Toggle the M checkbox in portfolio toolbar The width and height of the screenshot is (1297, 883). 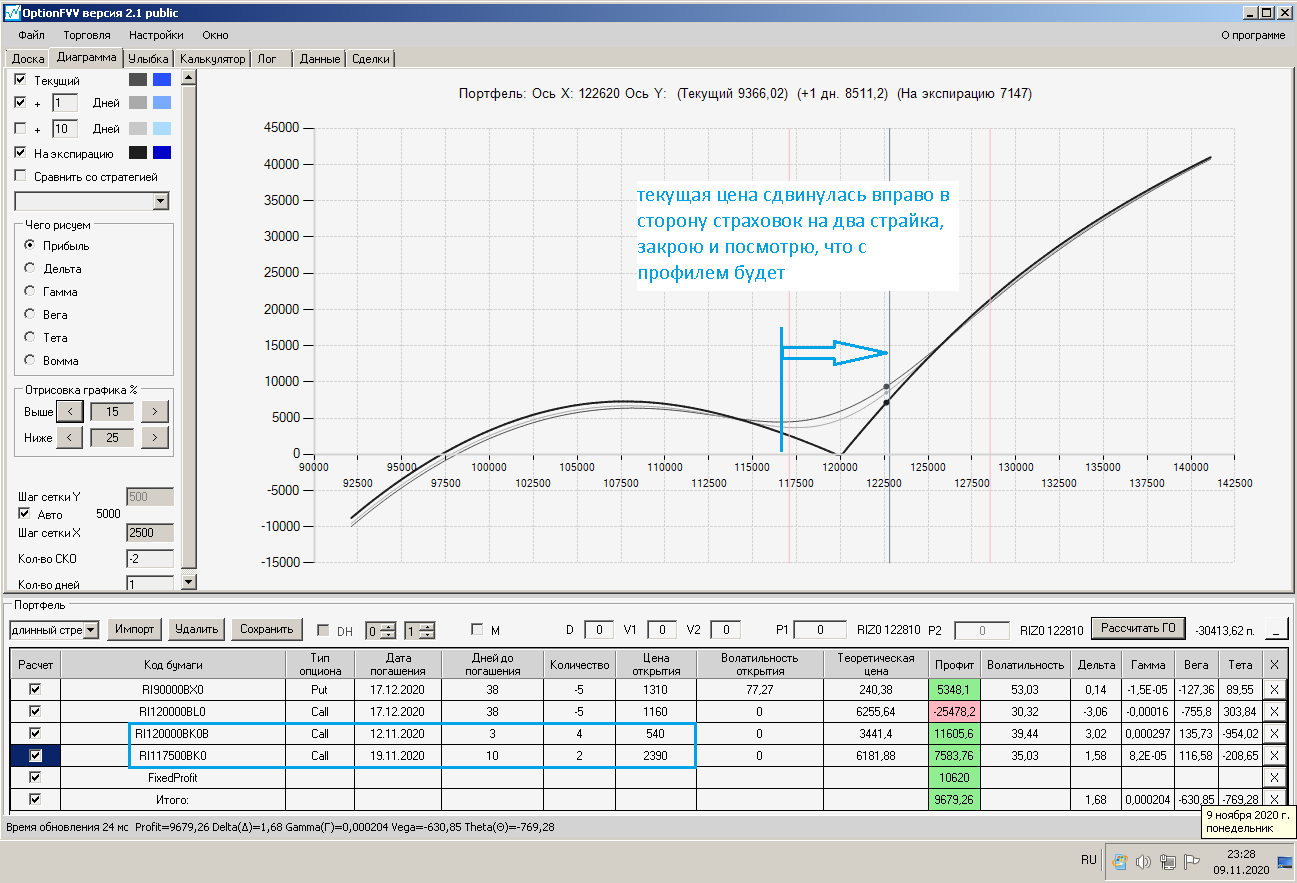(478, 630)
